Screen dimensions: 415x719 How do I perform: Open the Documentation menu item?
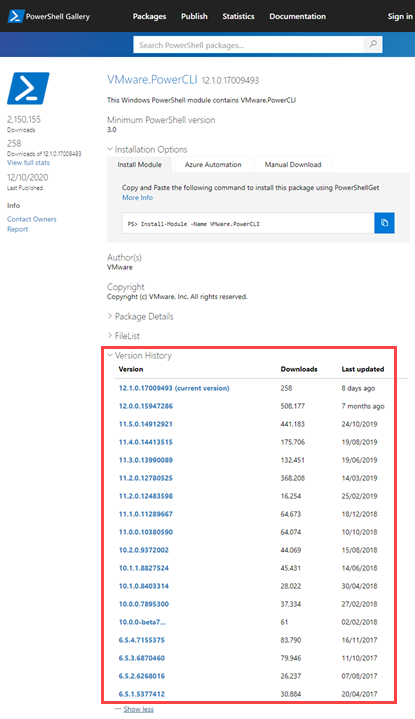tap(298, 16)
